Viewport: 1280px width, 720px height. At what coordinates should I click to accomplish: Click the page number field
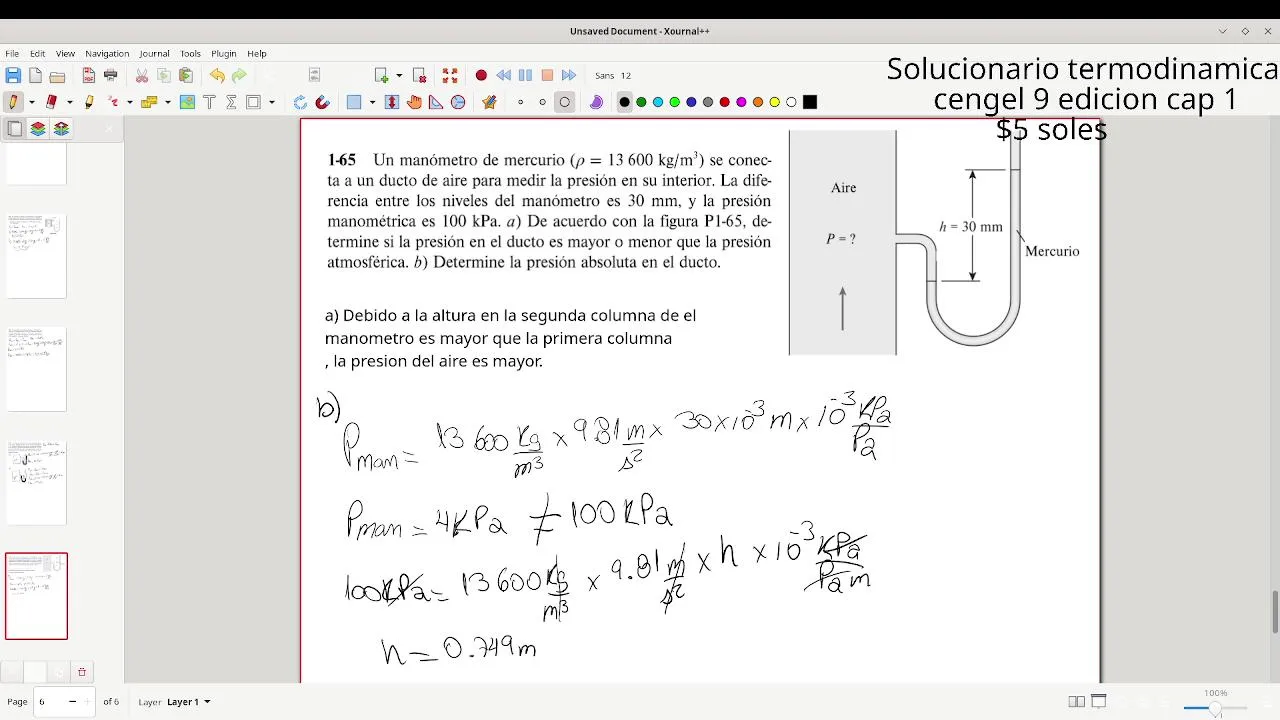pyautogui.click(x=64, y=702)
